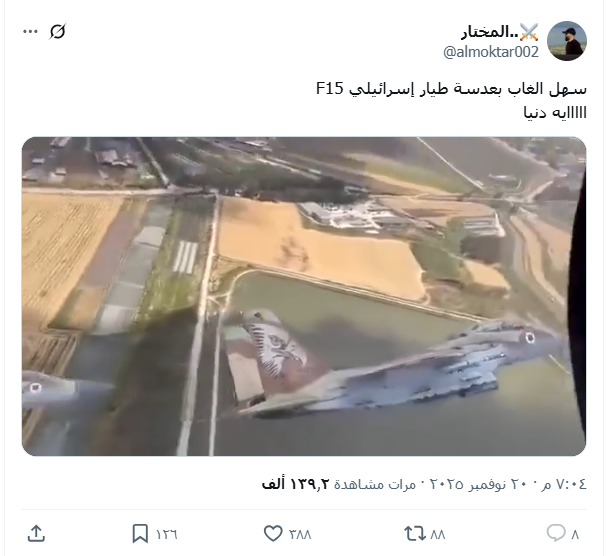Click the share upload icon

tap(36, 534)
